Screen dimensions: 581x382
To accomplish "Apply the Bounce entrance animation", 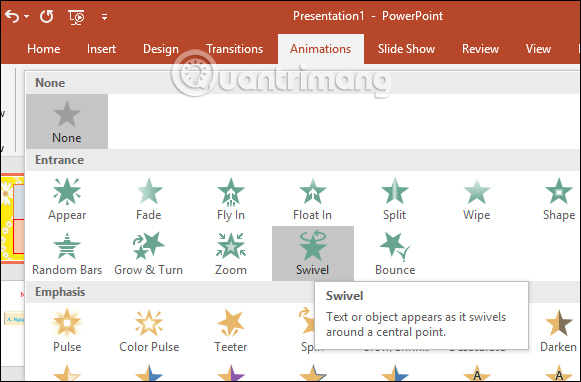I will (x=395, y=254).
